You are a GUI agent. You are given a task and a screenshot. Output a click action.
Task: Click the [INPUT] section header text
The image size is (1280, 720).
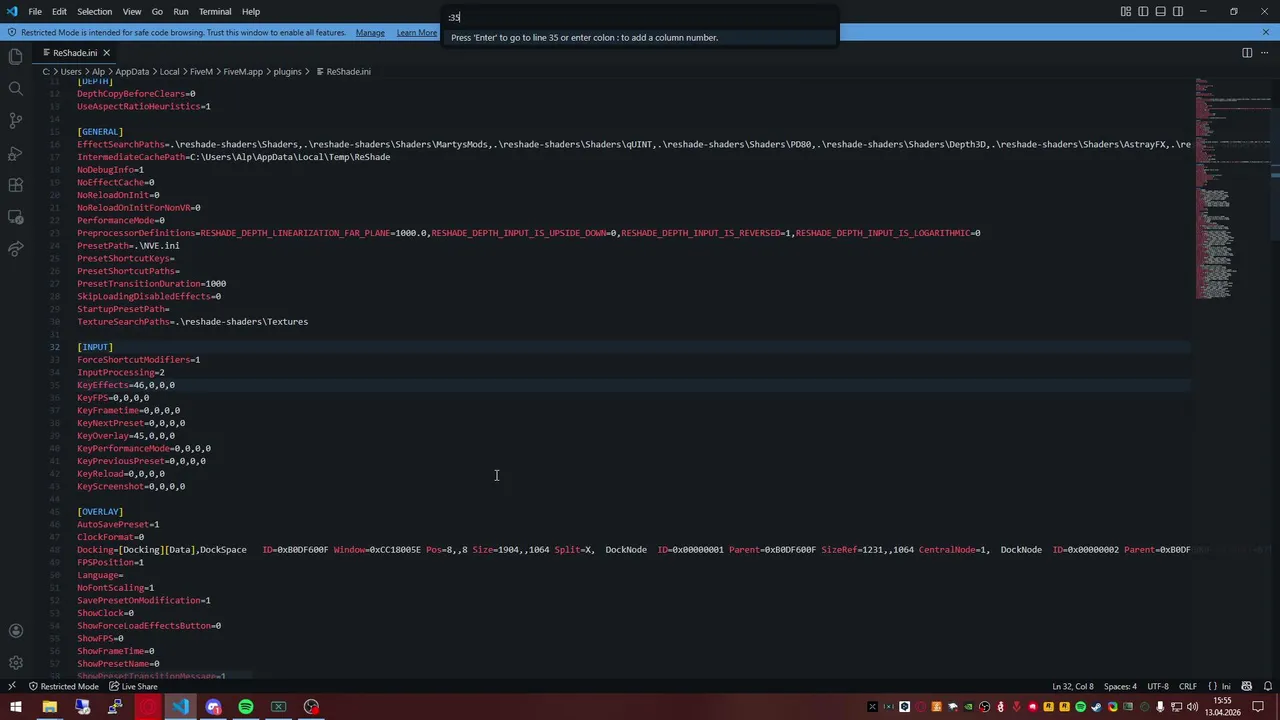(x=95, y=347)
